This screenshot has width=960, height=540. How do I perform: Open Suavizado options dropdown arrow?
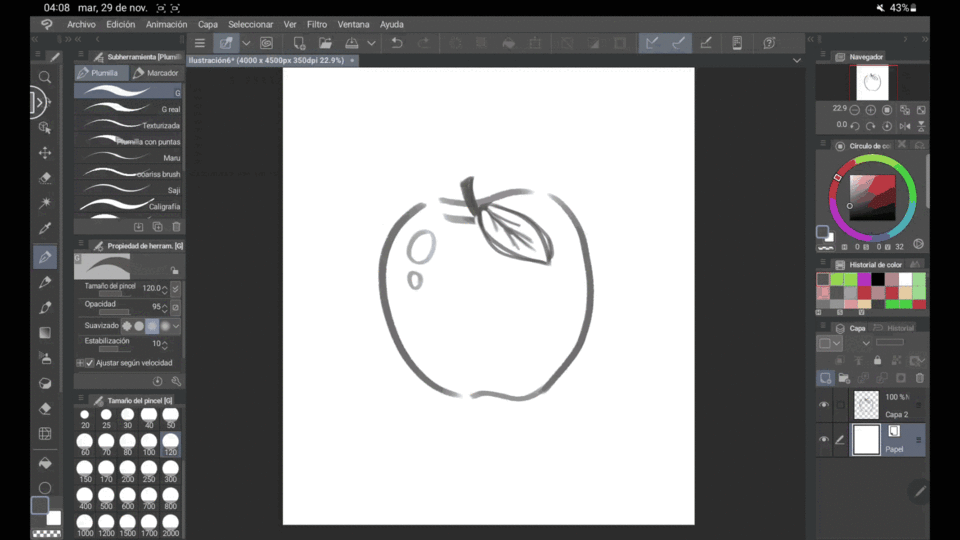tap(176, 326)
